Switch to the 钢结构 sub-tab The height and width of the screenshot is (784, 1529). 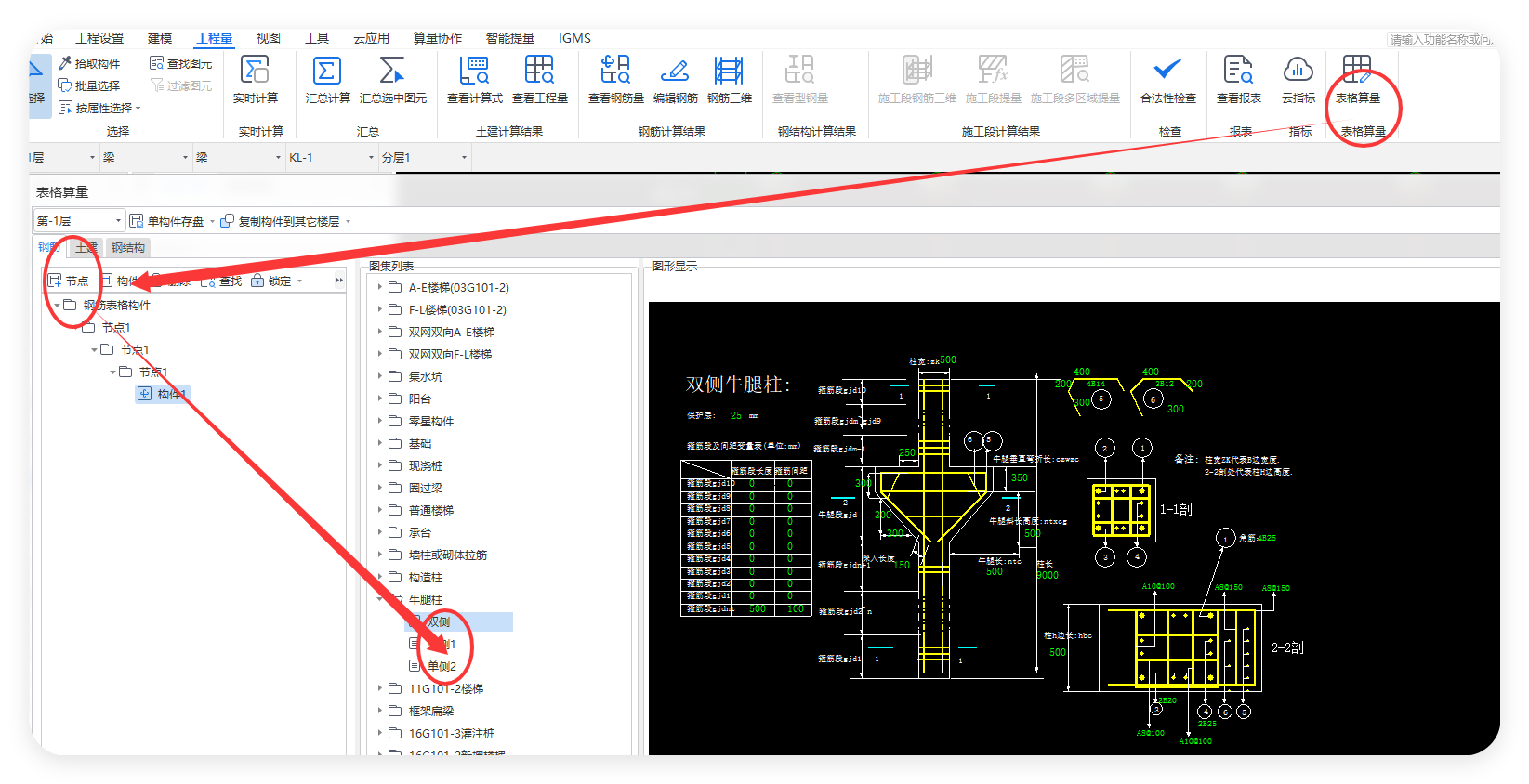point(128,247)
